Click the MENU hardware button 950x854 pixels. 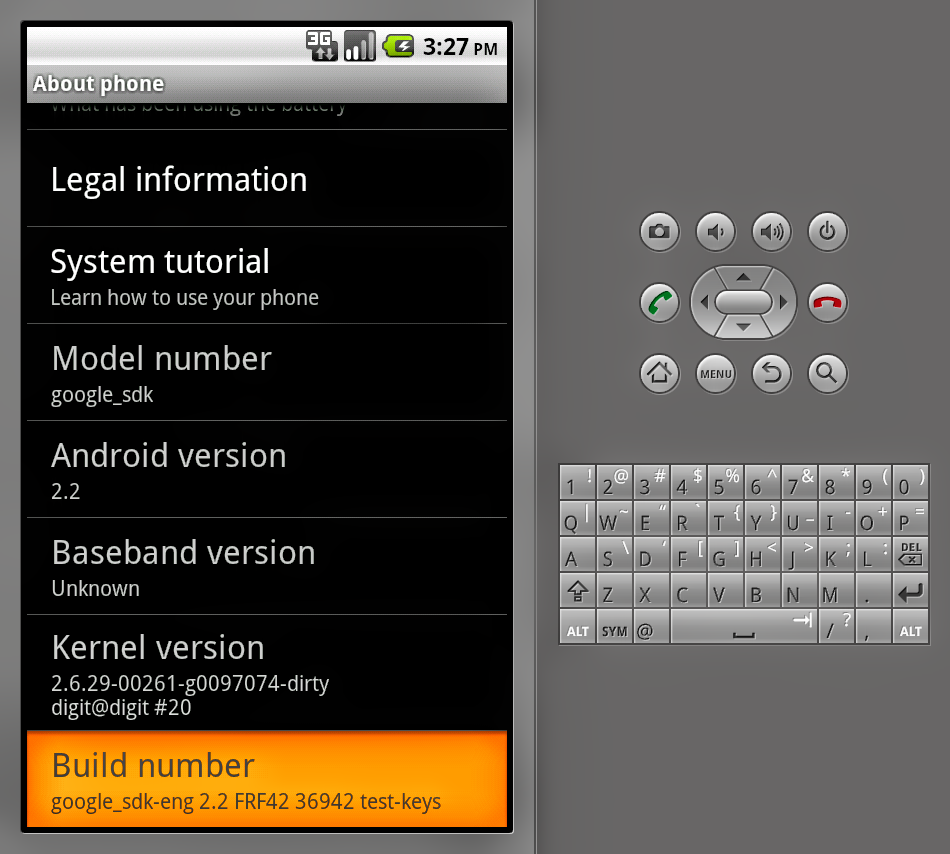pos(716,373)
